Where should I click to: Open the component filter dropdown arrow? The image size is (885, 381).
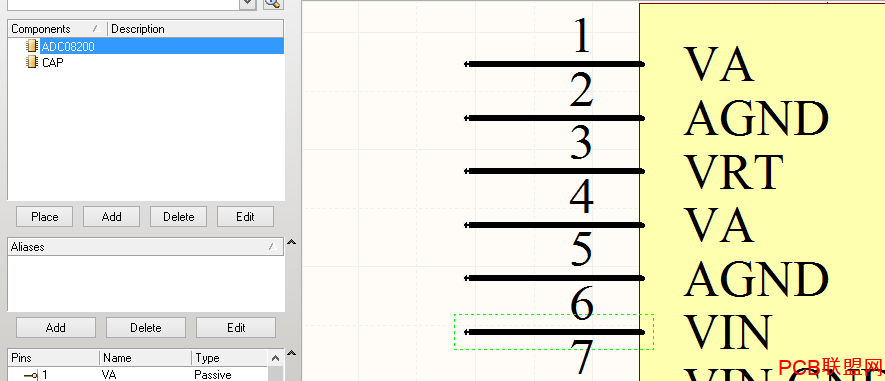point(248,3)
